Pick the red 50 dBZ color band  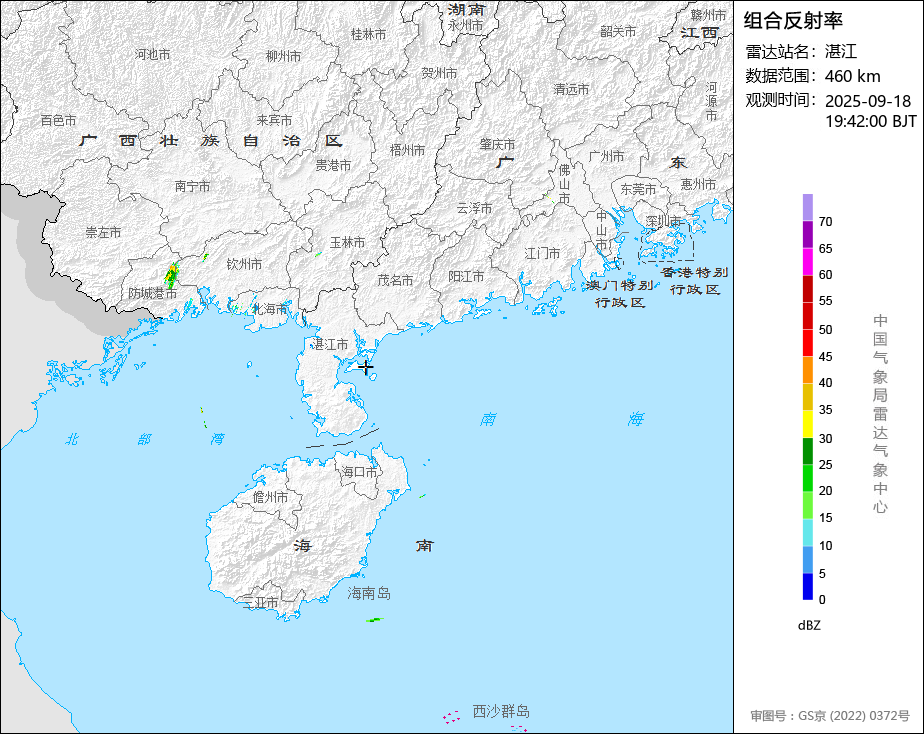[x=807, y=316]
